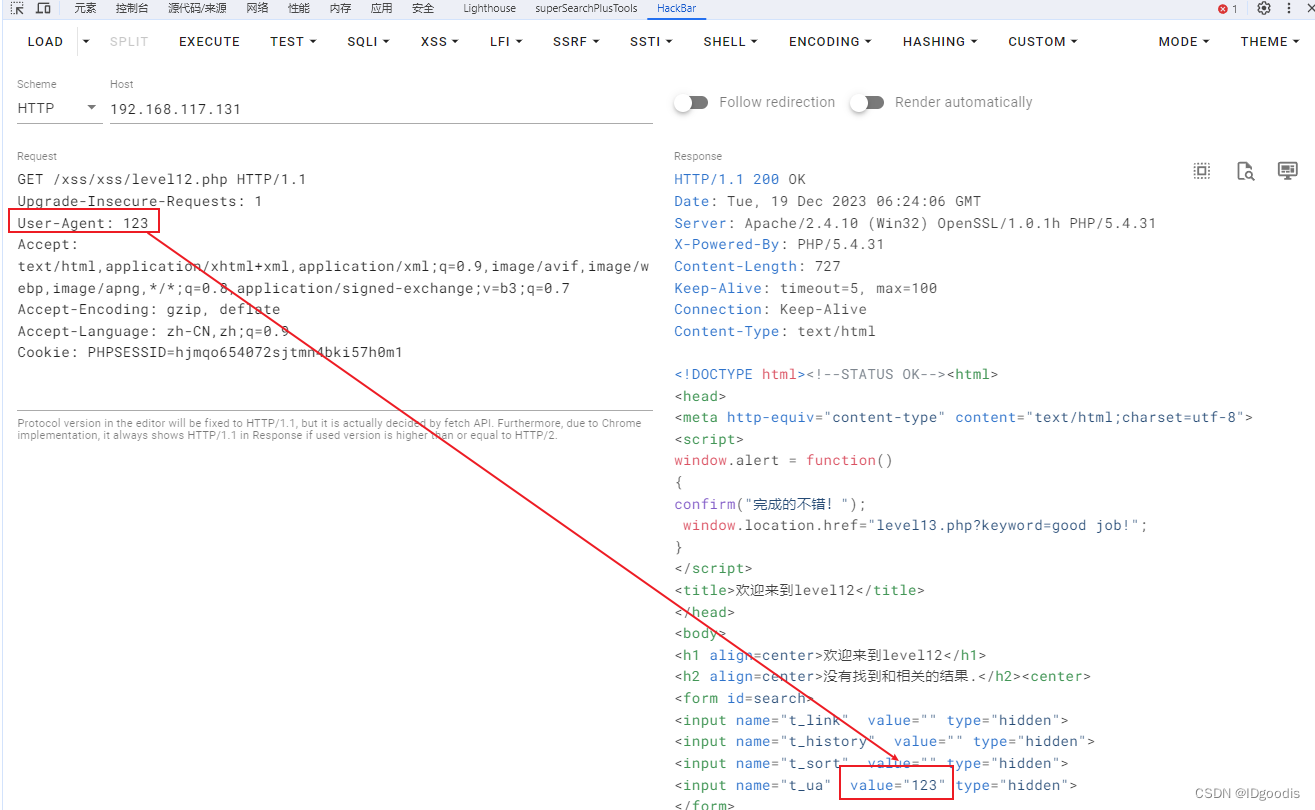
Task: Open DevTools settings gear
Action: click(x=1264, y=8)
